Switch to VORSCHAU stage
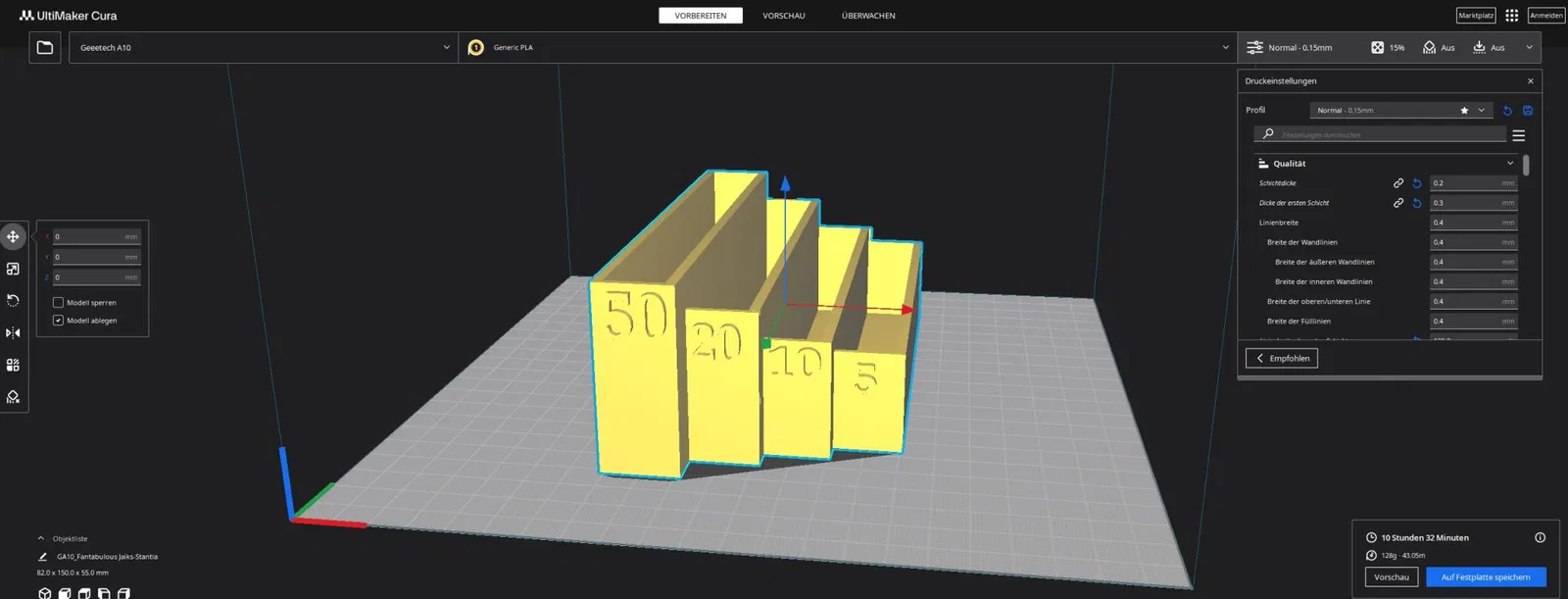This screenshot has width=1568, height=599. 784,16
